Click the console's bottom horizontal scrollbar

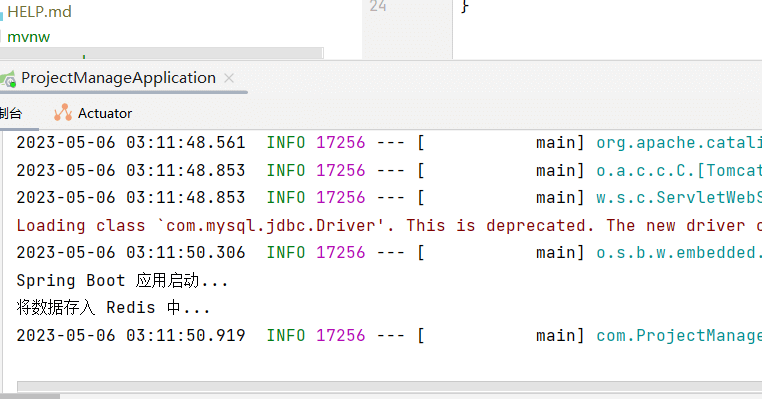tap(389, 387)
